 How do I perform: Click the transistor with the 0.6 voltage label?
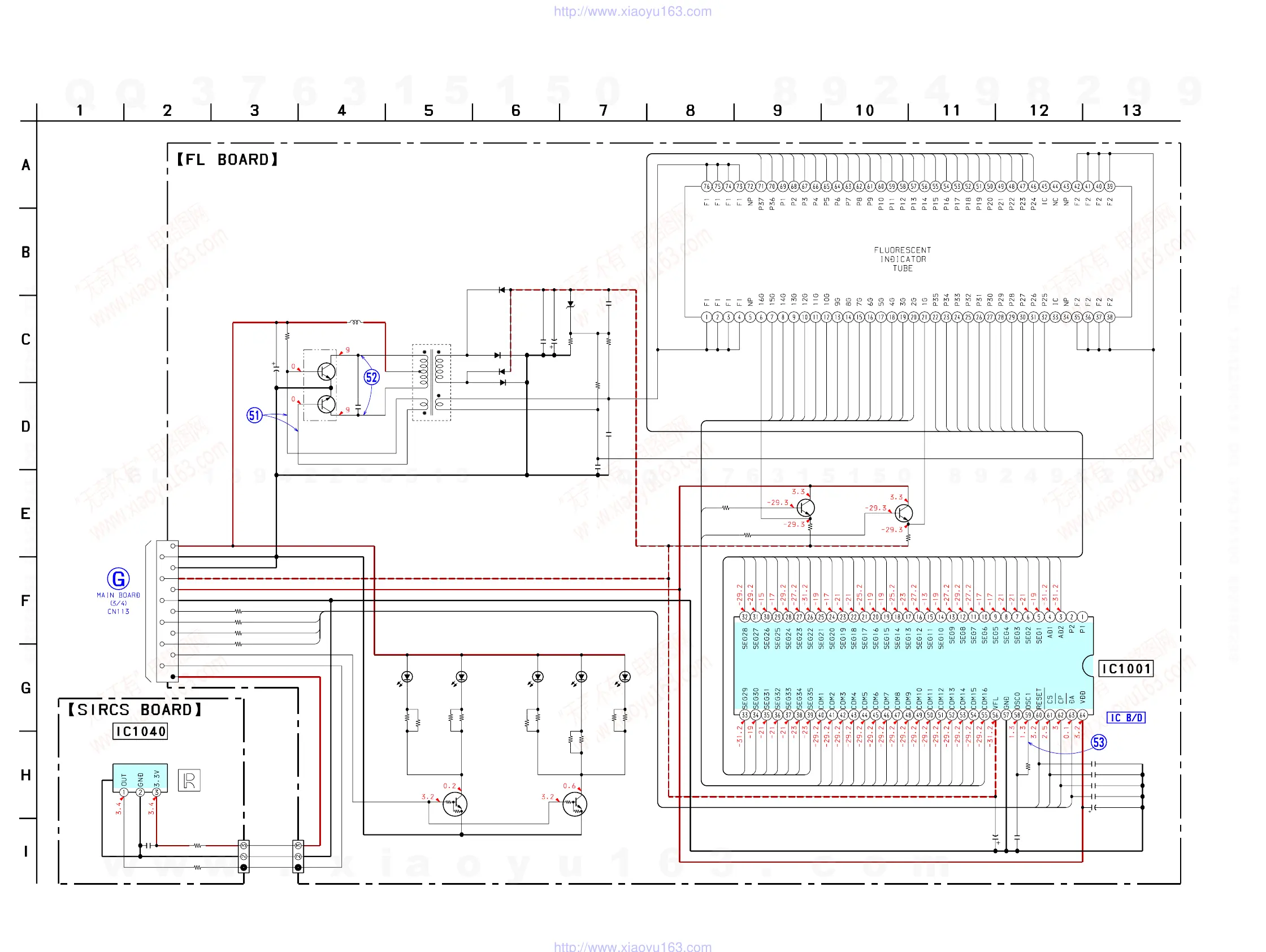pos(575,804)
